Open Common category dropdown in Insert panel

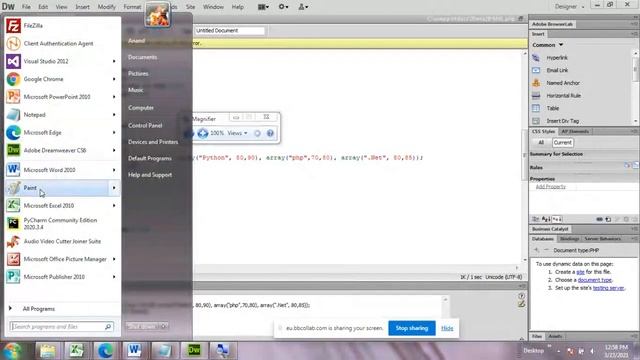pyautogui.click(x=548, y=45)
